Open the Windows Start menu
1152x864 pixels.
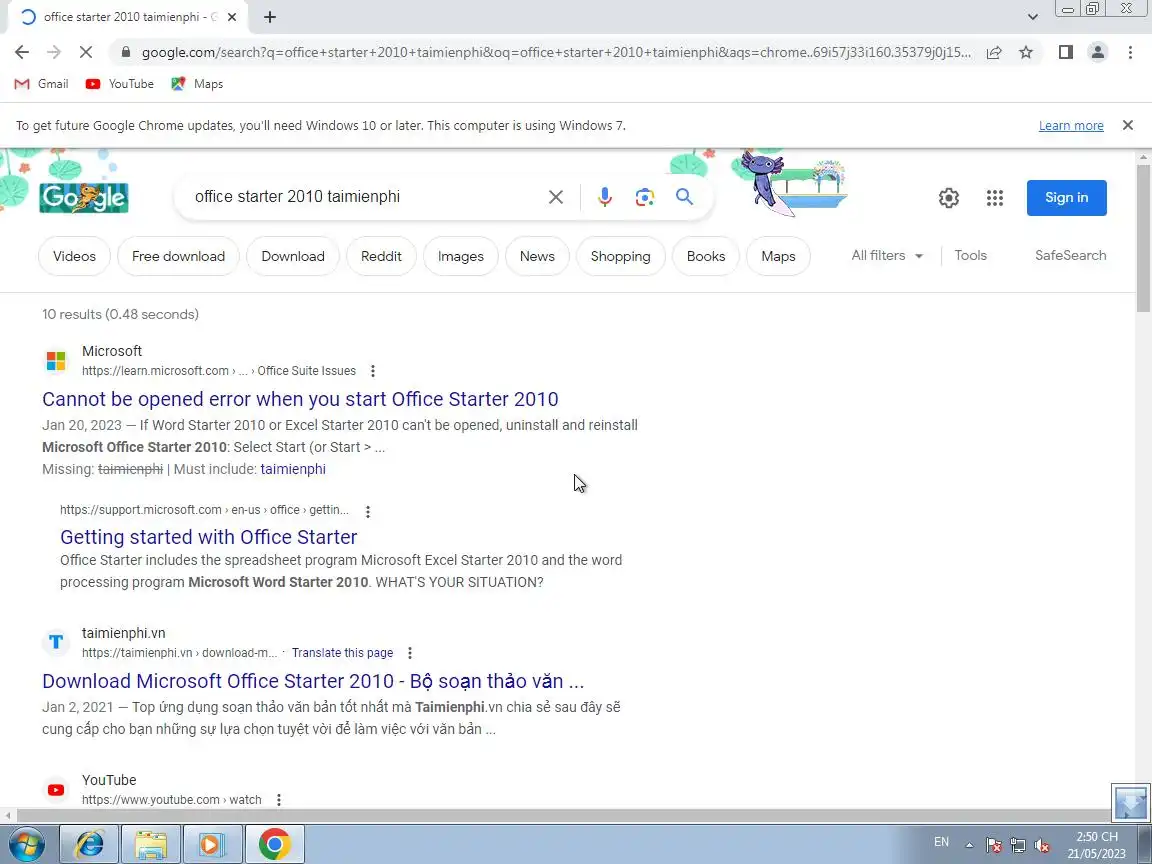[26, 844]
